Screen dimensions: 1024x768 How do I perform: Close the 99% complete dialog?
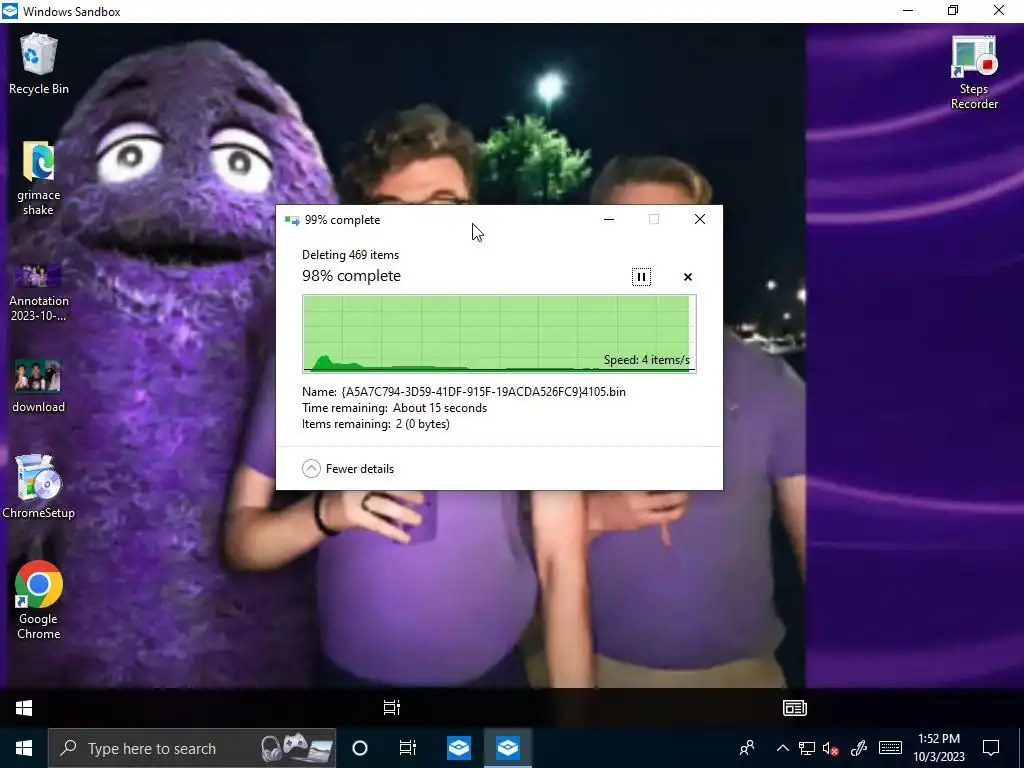699,219
